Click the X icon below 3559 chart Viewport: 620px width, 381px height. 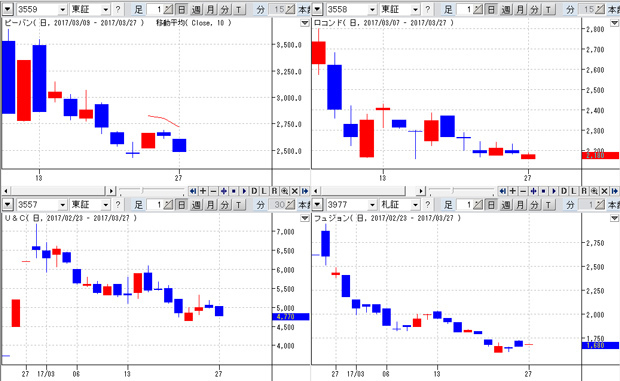(295, 191)
